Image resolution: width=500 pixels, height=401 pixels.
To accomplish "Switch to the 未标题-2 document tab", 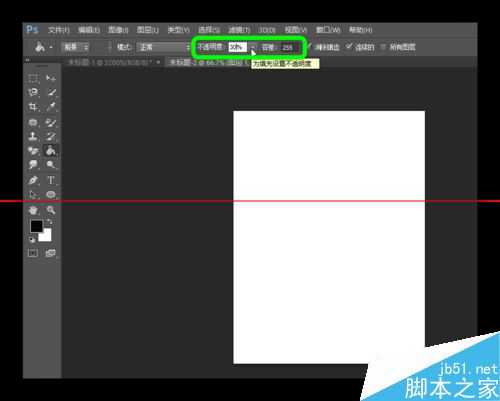I will tap(208, 62).
